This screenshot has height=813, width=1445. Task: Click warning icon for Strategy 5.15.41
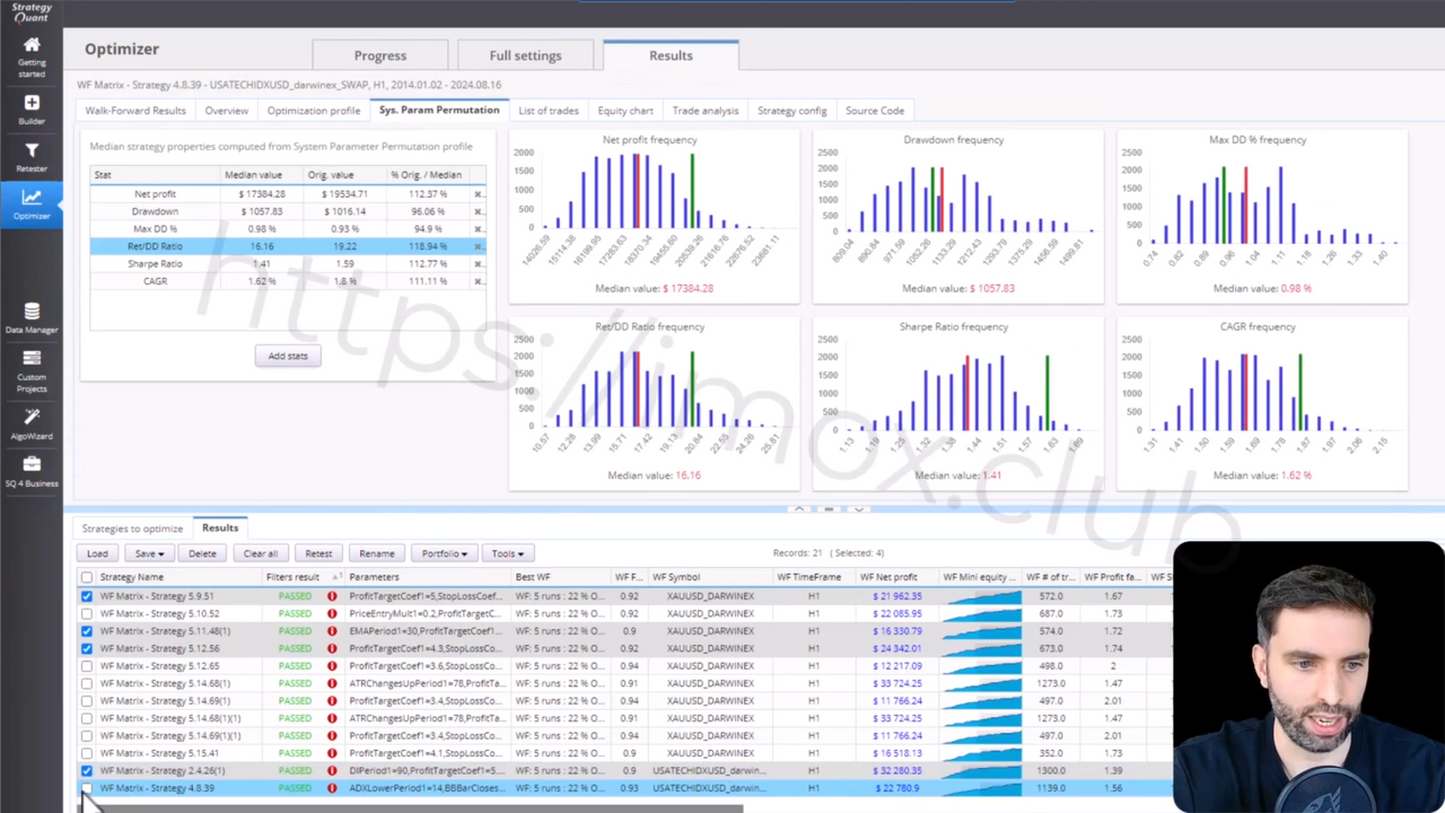click(x=332, y=753)
